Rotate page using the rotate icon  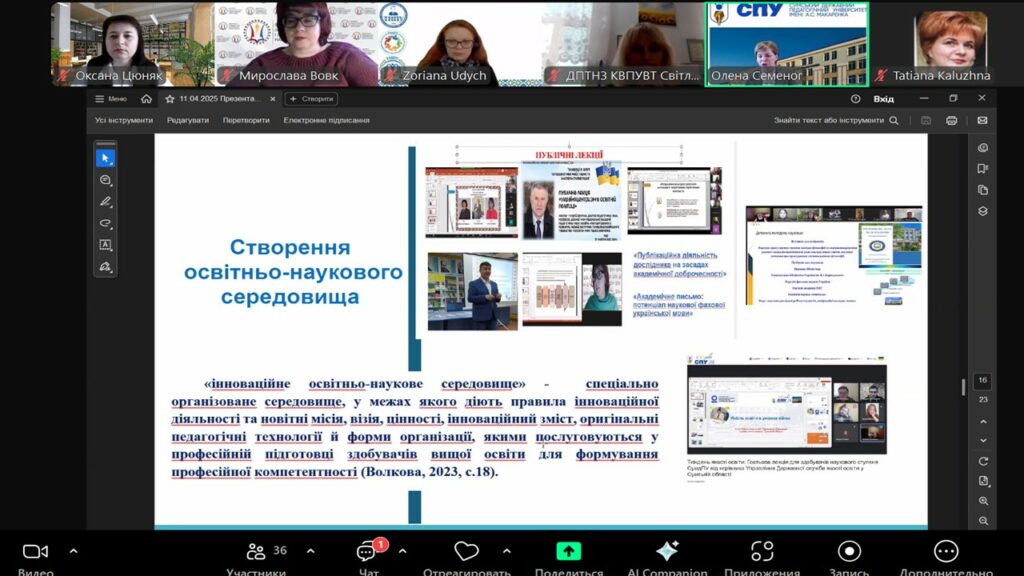point(983,461)
